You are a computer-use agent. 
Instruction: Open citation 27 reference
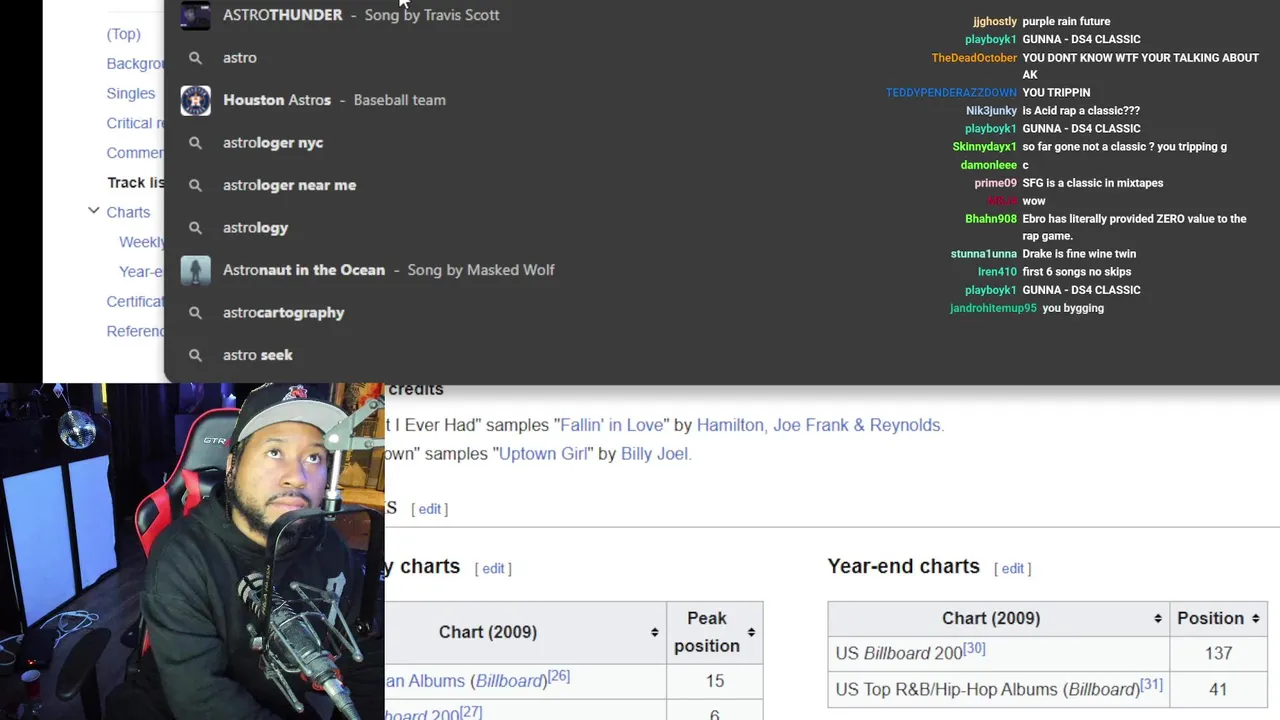(471, 712)
